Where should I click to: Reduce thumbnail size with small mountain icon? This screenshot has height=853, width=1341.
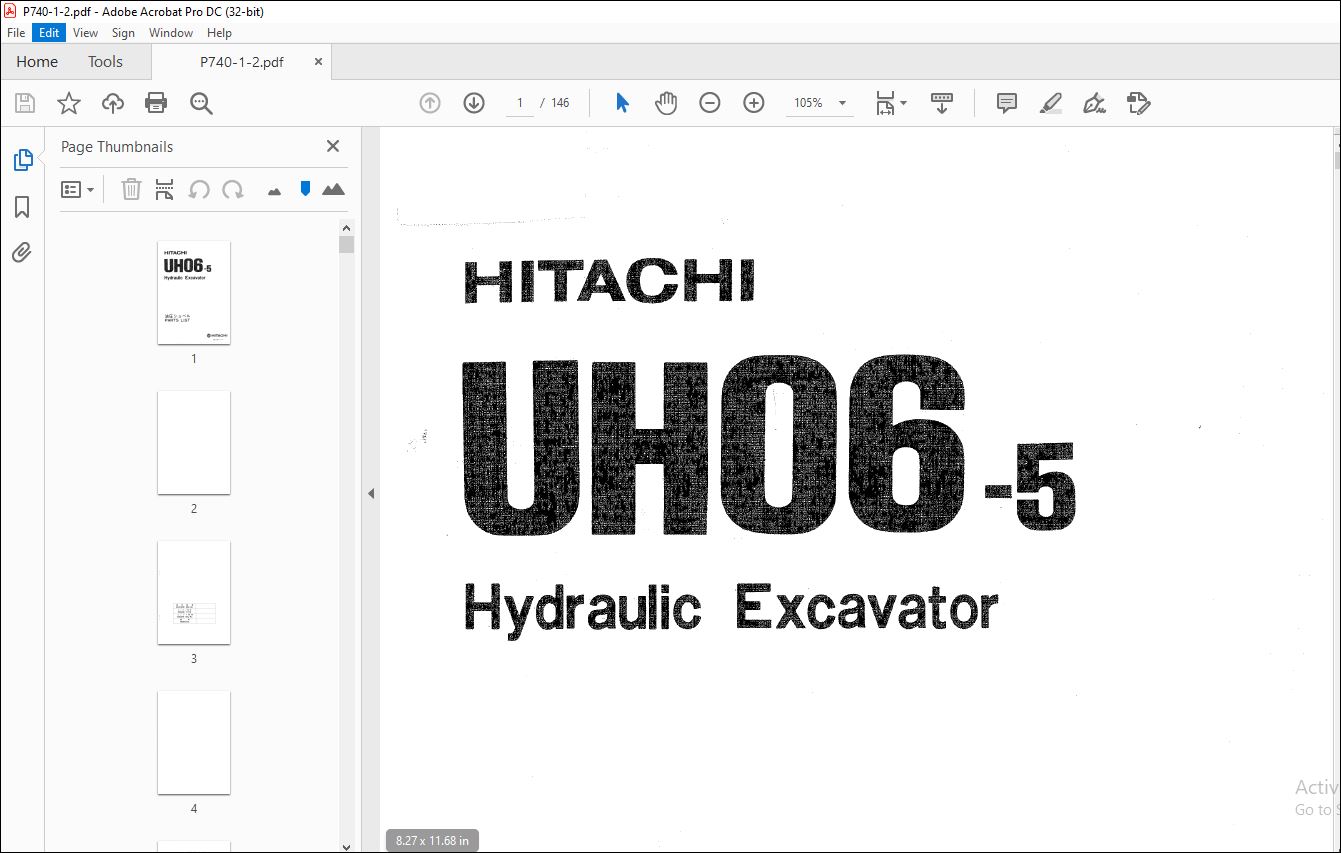[x=274, y=191]
